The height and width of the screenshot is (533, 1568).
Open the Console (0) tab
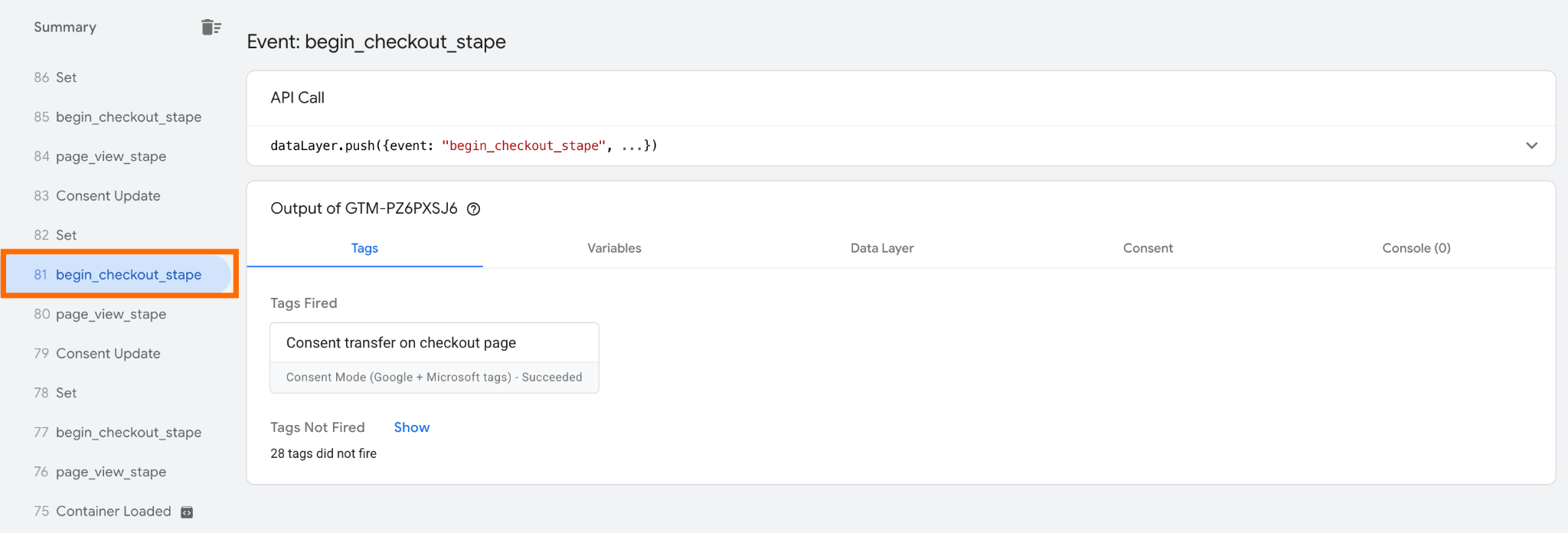(1416, 248)
